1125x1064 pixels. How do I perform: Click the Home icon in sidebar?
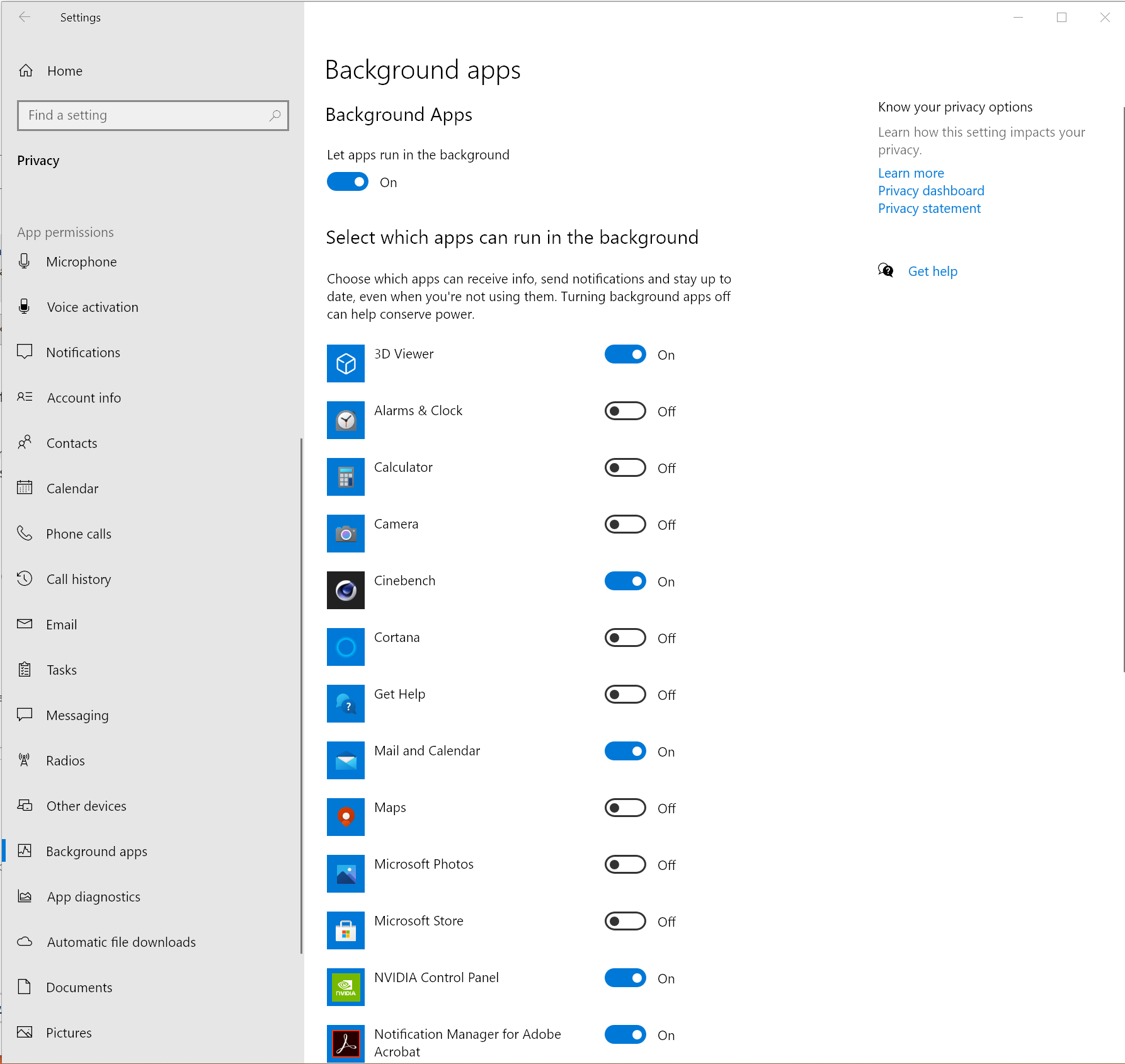pos(26,71)
